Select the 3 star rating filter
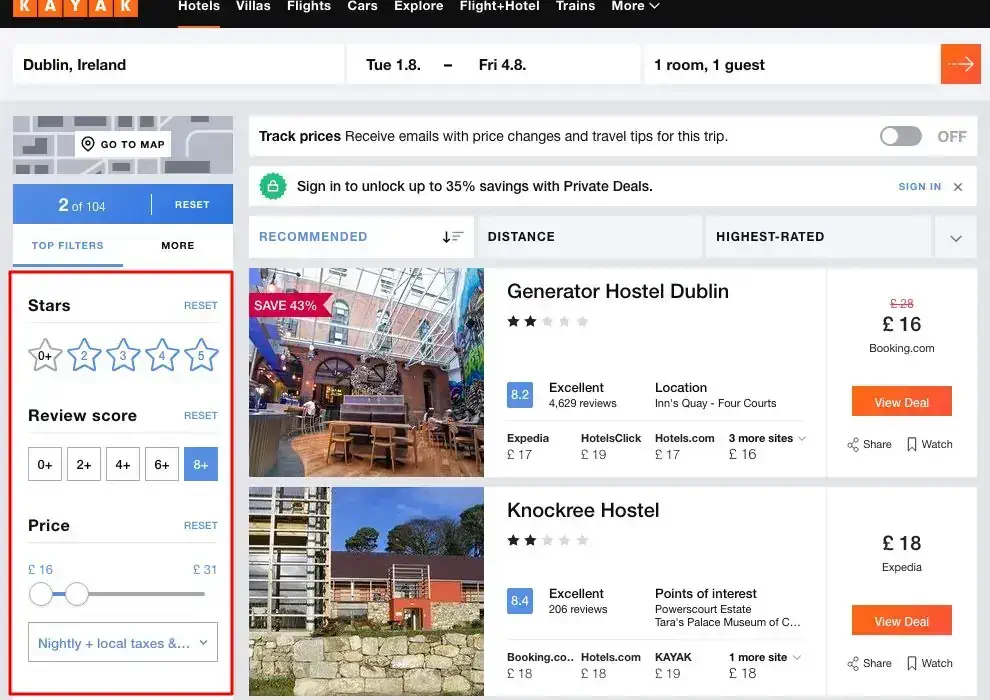This screenshot has height=700, width=990. tap(123, 355)
